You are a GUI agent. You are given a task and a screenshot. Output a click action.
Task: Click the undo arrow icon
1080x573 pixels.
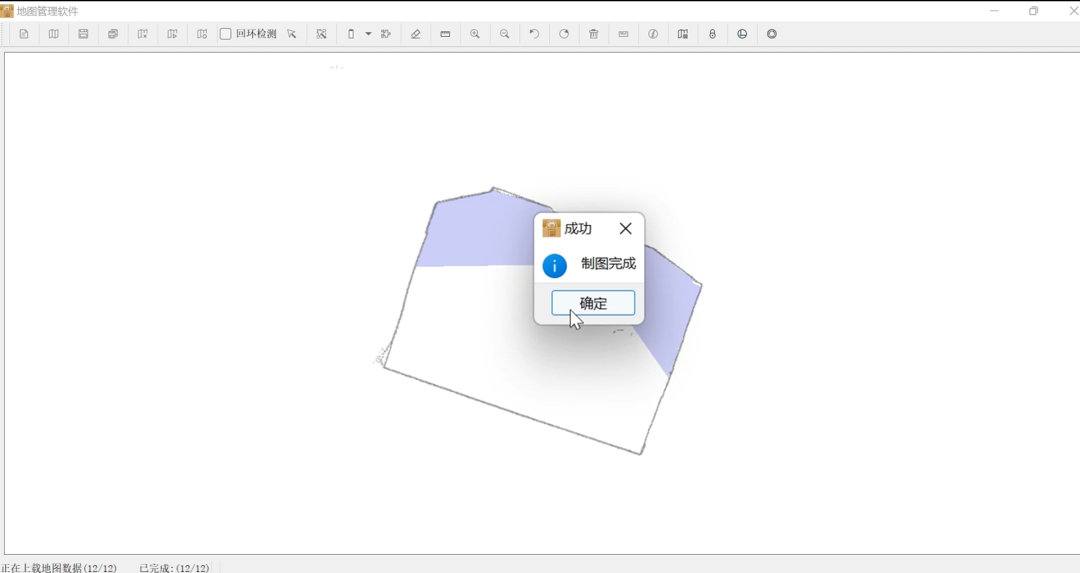click(x=534, y=34)
